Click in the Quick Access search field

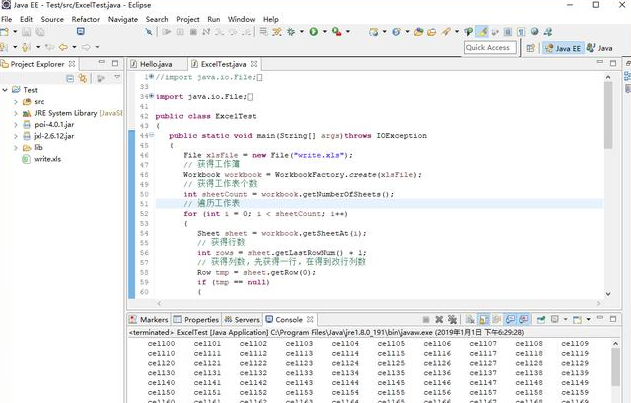489,47
